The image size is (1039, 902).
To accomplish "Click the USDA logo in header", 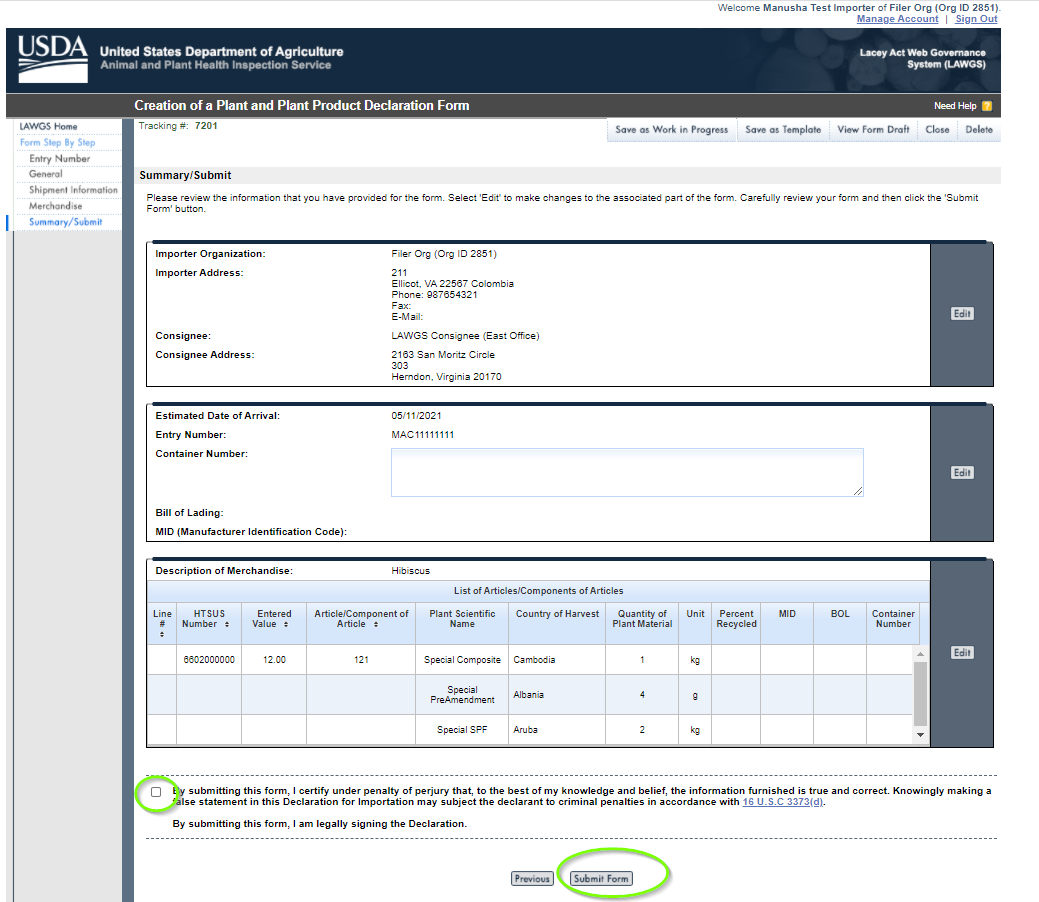I will [53, 57].
